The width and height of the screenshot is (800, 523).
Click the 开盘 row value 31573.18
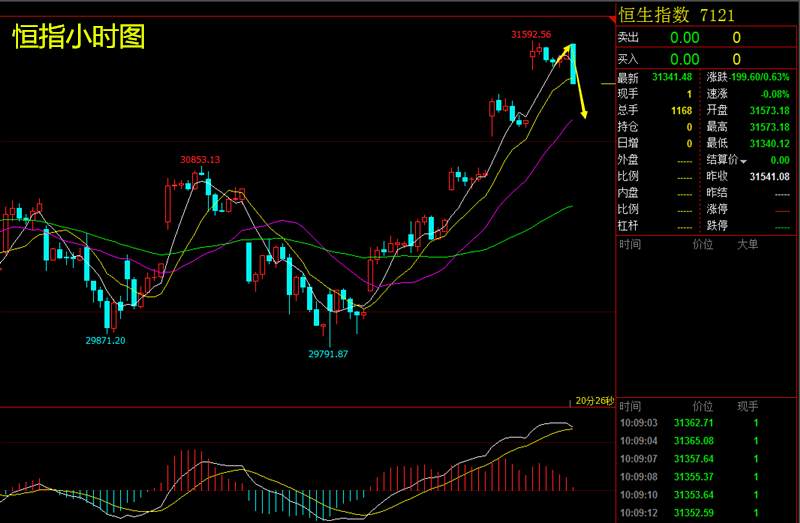point(769,110)
